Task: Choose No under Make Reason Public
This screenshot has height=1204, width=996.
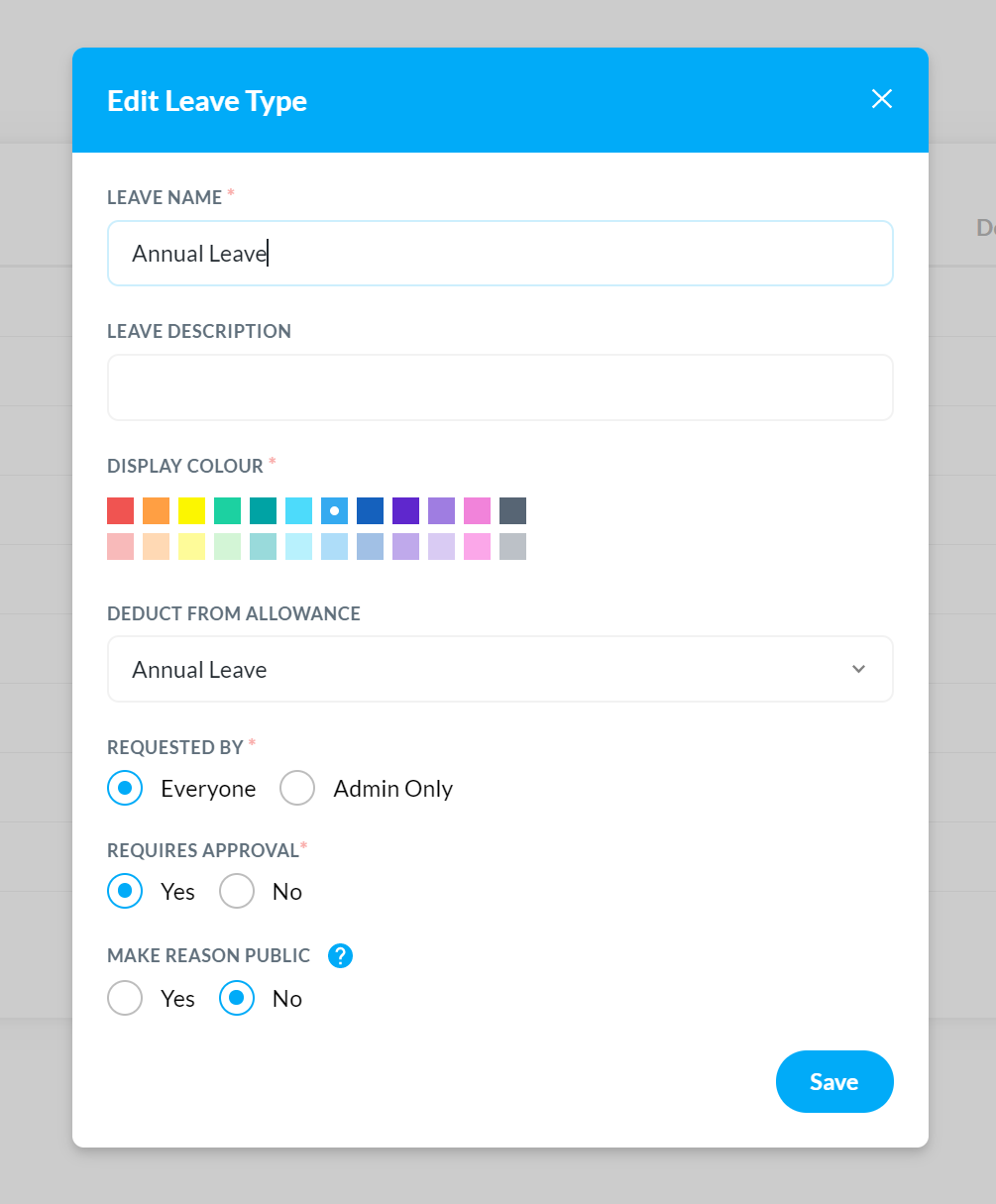Action: pyautogui.click(x=237, y=999)
